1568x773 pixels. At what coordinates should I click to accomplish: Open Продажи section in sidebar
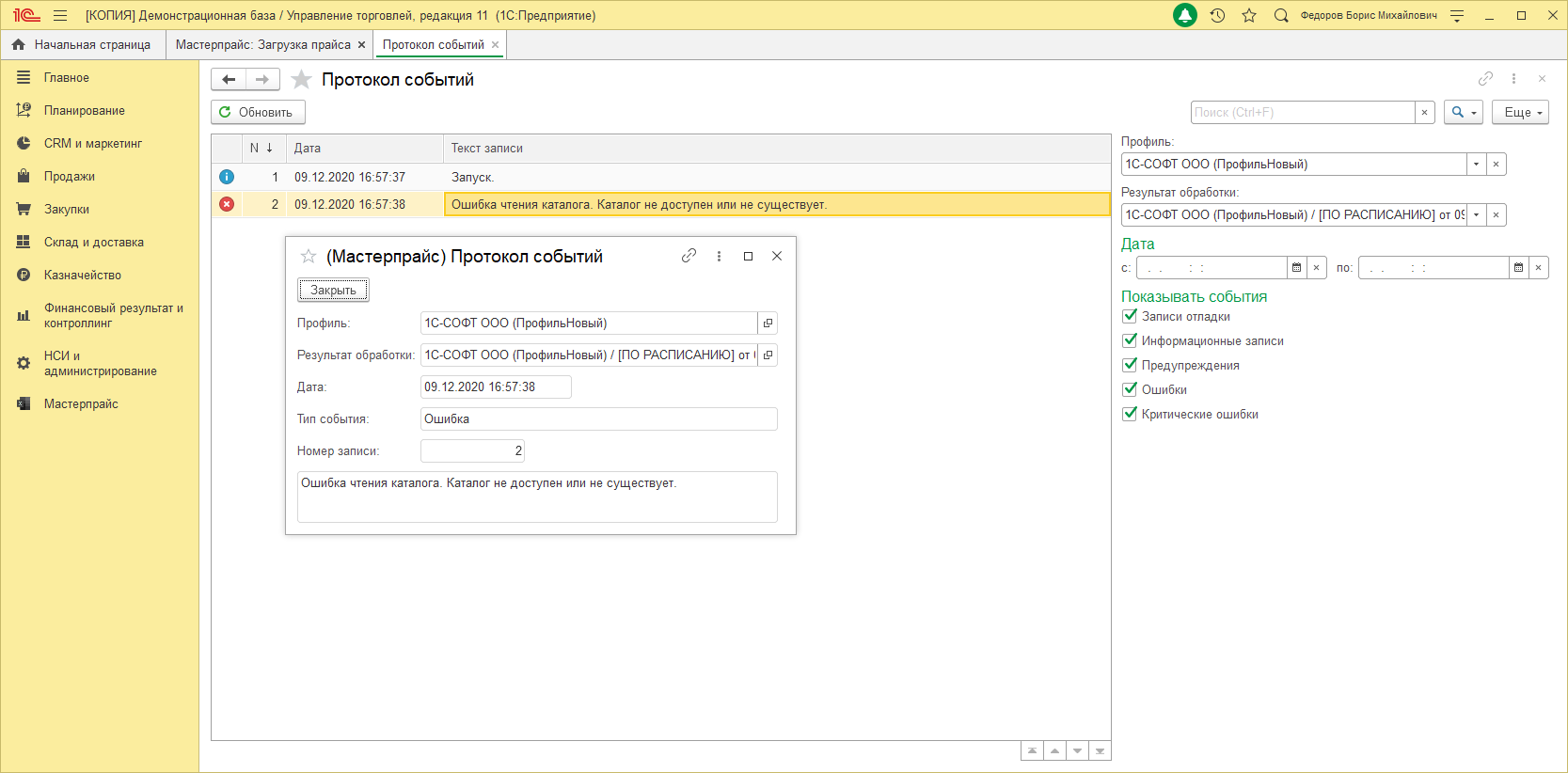coord(69,177)
